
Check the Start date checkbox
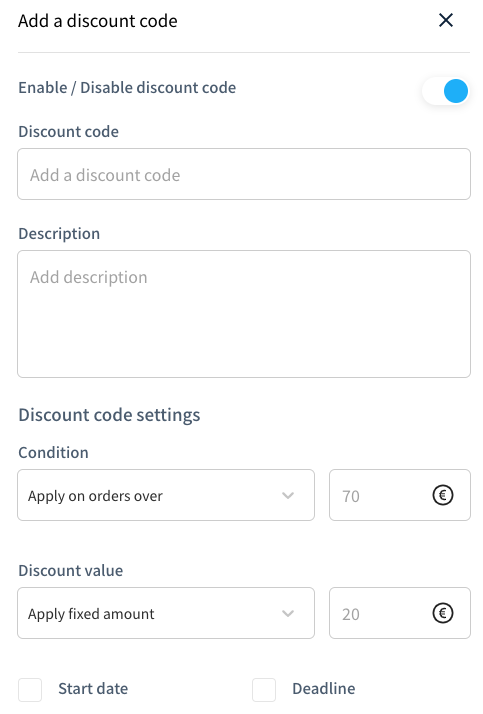30,689
